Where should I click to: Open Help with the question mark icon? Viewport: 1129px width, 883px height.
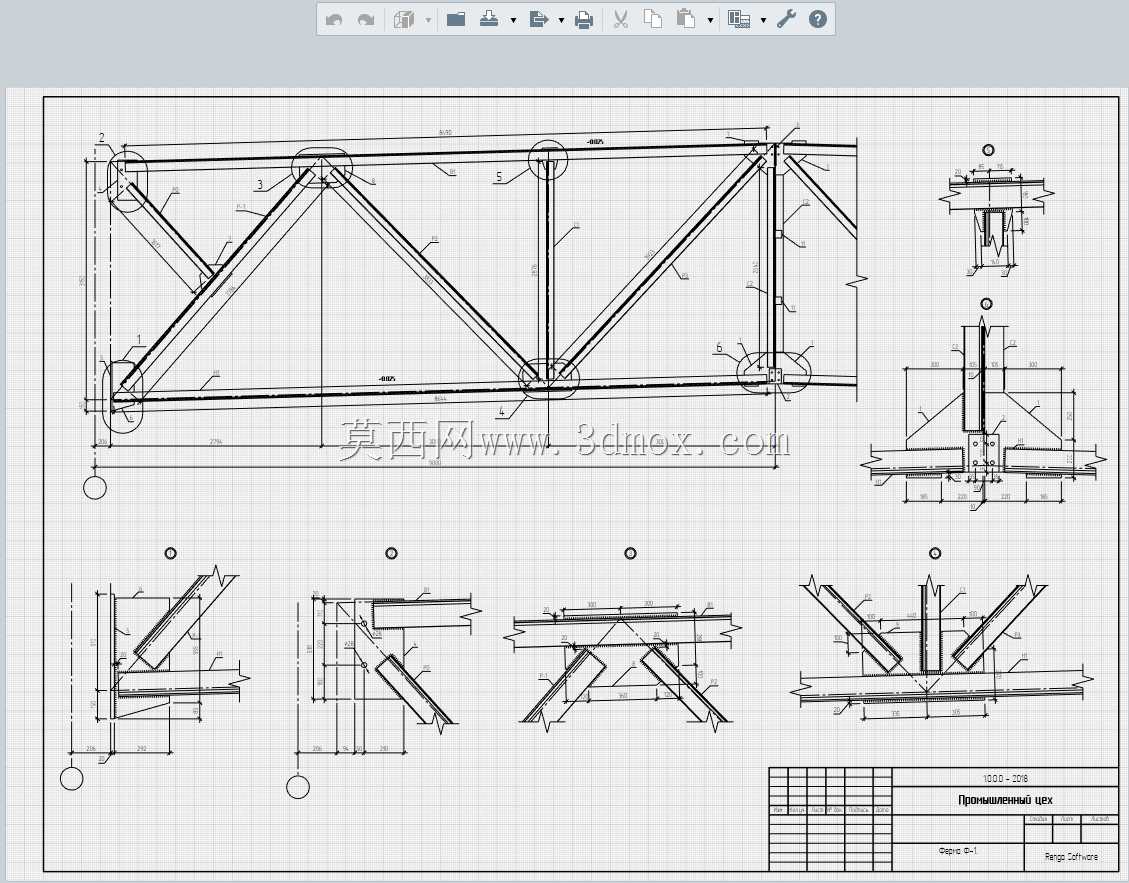(818, 19)
